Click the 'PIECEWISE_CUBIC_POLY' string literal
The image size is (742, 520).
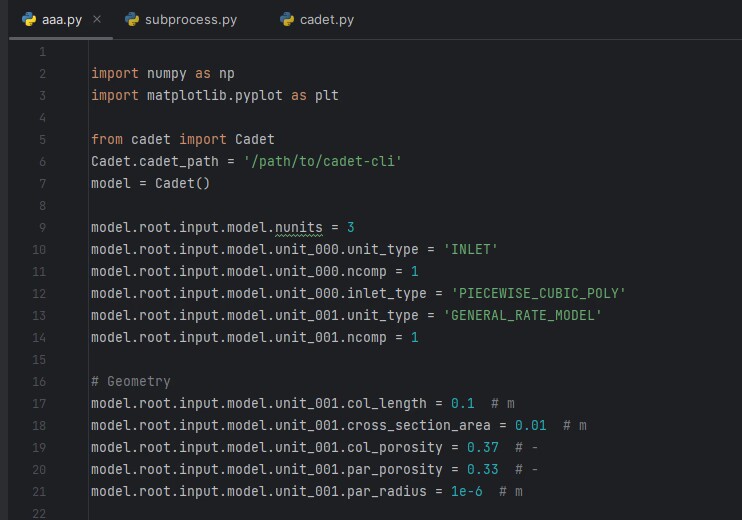(x=538, y=293)
